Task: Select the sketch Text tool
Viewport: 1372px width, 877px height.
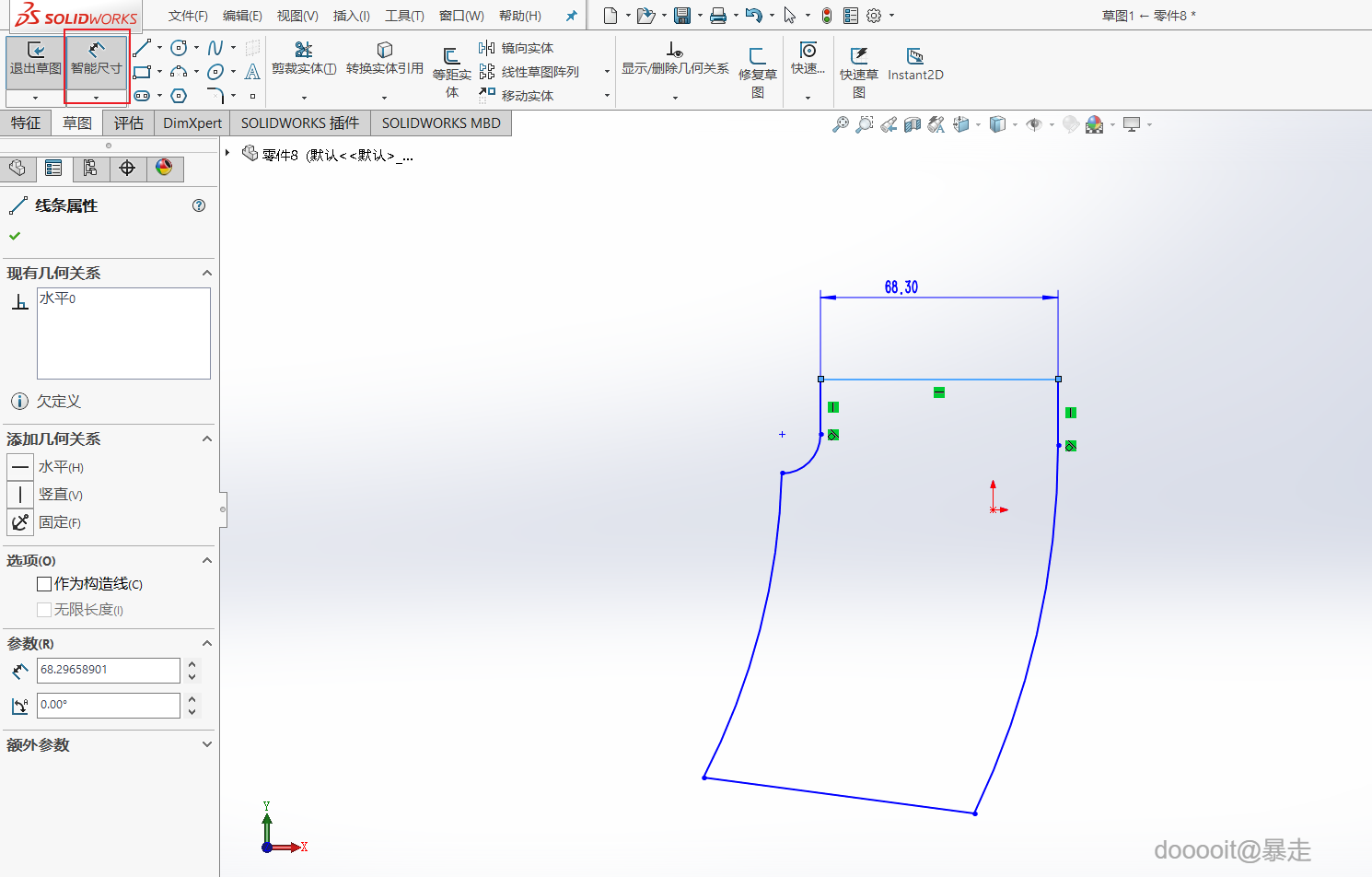Action: tap(252, 72)
